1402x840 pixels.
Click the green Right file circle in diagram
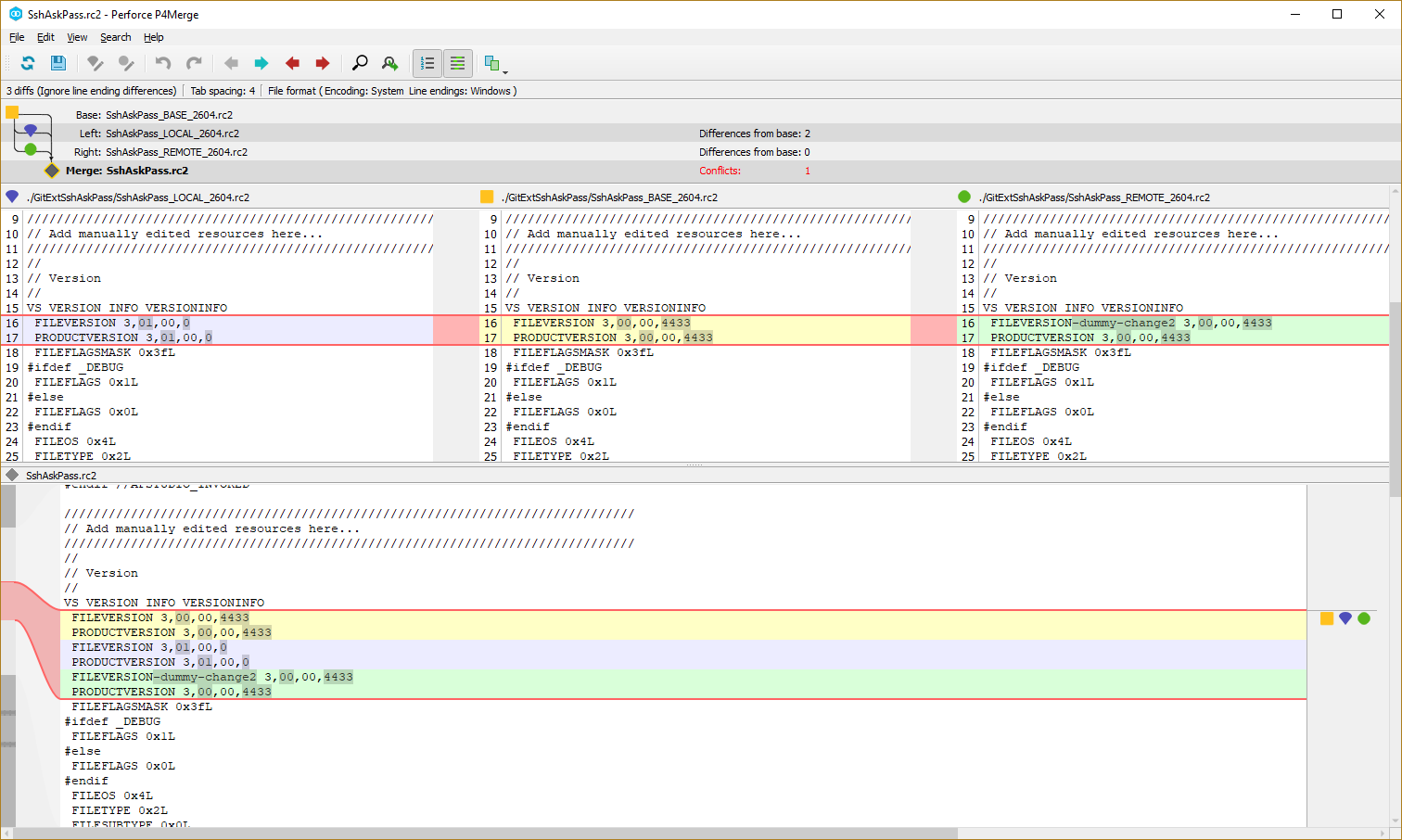tap(31, 149)
